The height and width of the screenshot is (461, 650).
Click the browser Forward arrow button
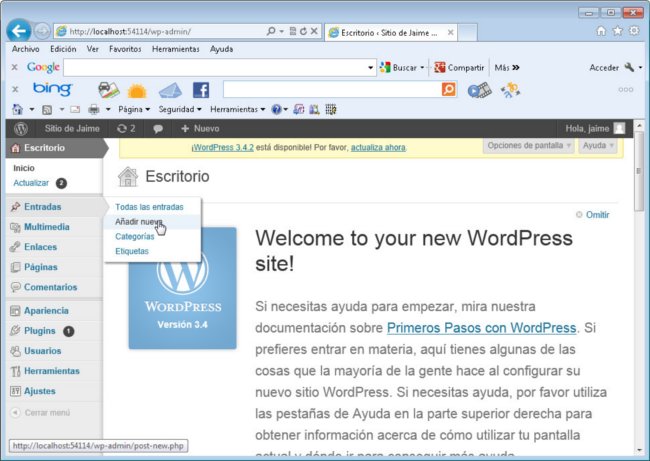[42, 31]
